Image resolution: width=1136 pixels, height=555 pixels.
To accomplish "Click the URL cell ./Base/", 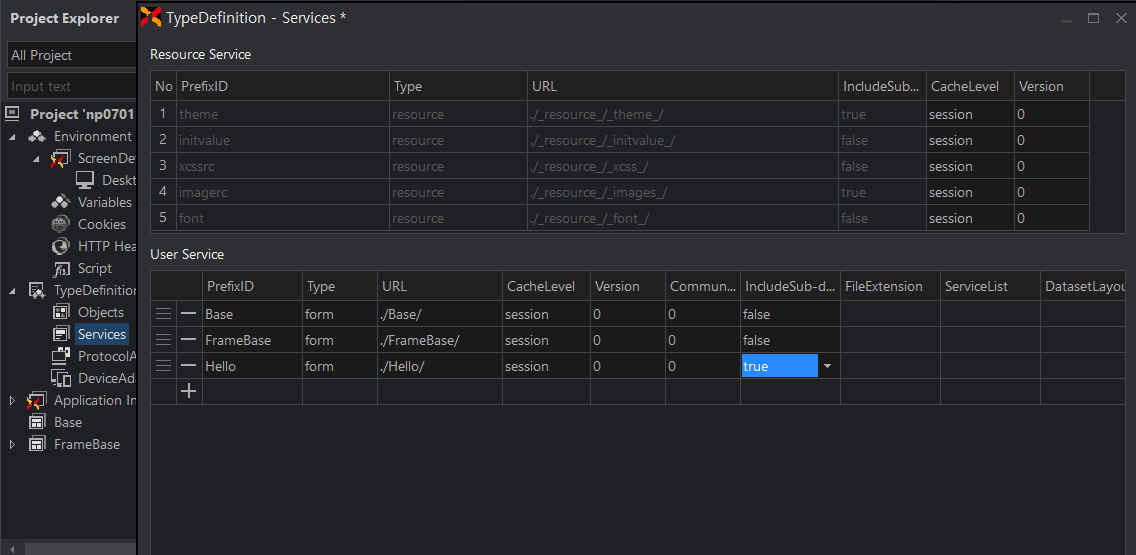I will [440, 314].
